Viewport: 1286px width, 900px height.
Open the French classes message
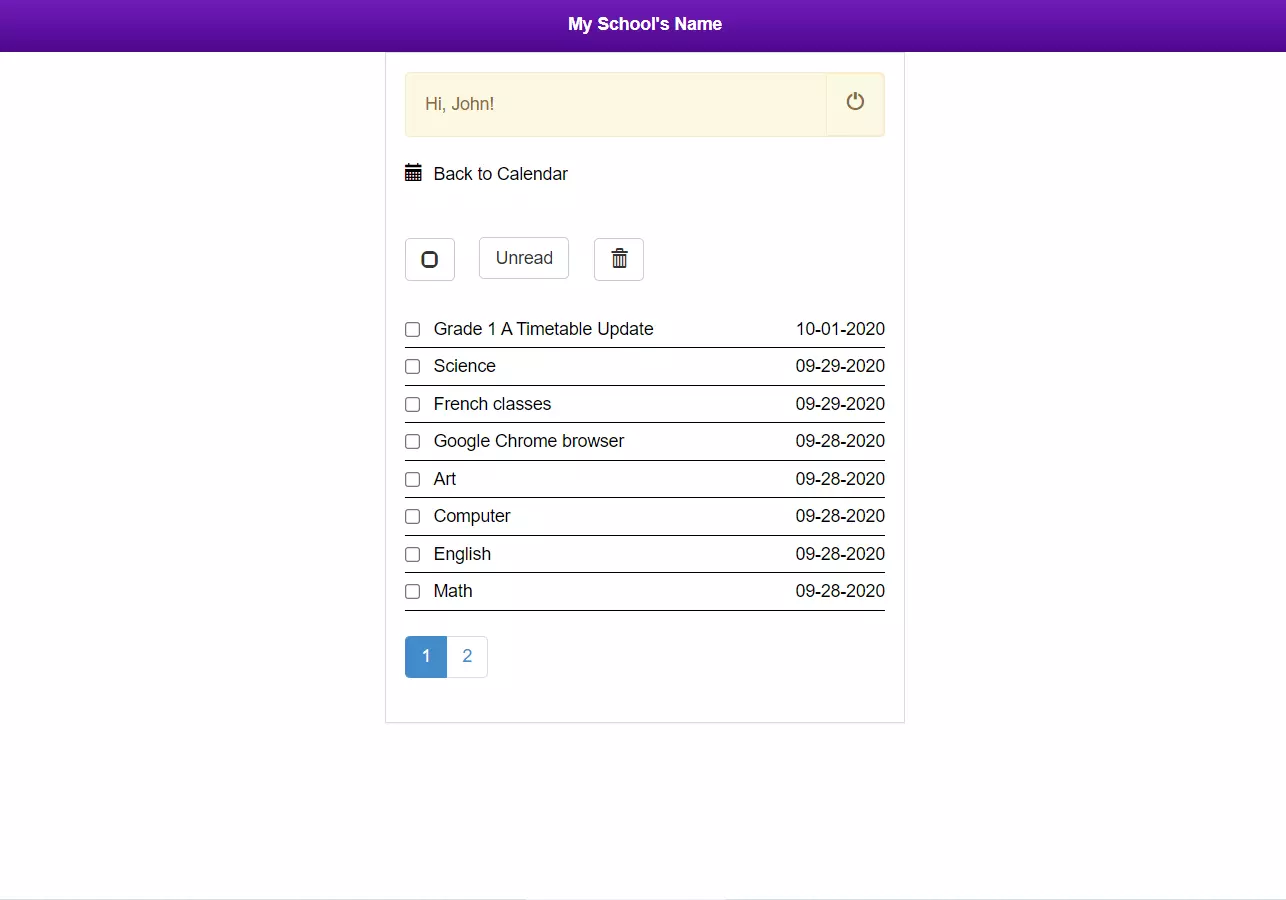pyautogui.click(x=492, y=404)
